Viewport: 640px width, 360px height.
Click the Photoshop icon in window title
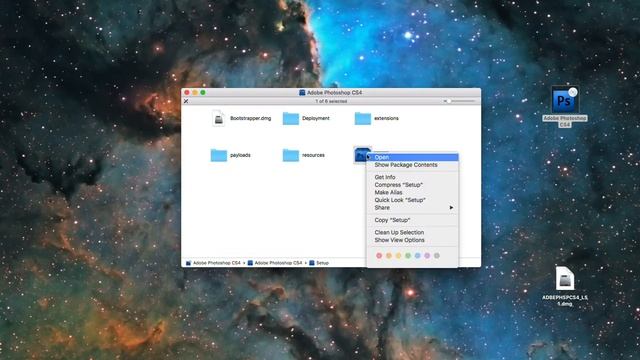coord(302,93)
